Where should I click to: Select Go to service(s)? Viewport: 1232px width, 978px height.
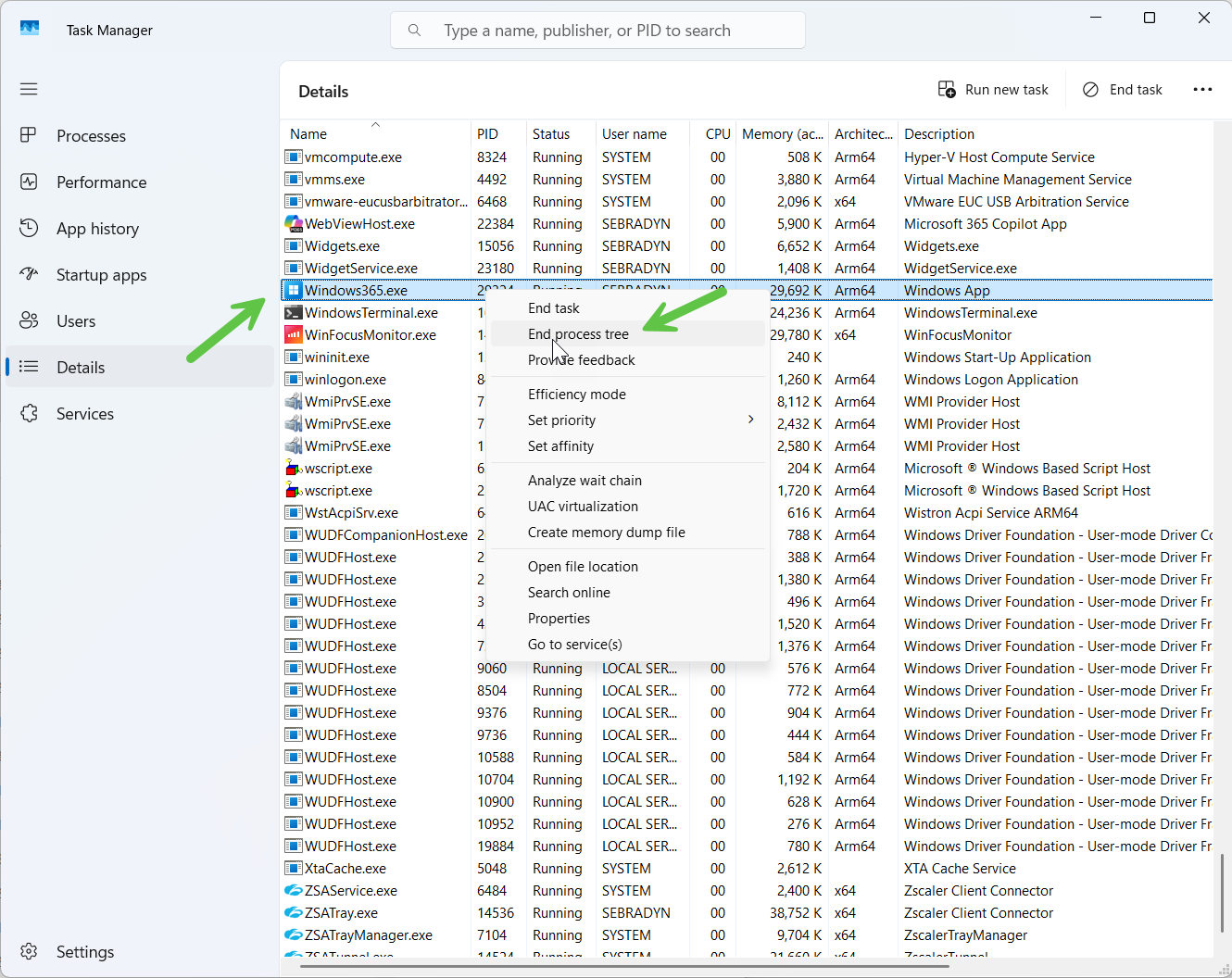click(628, 644)
